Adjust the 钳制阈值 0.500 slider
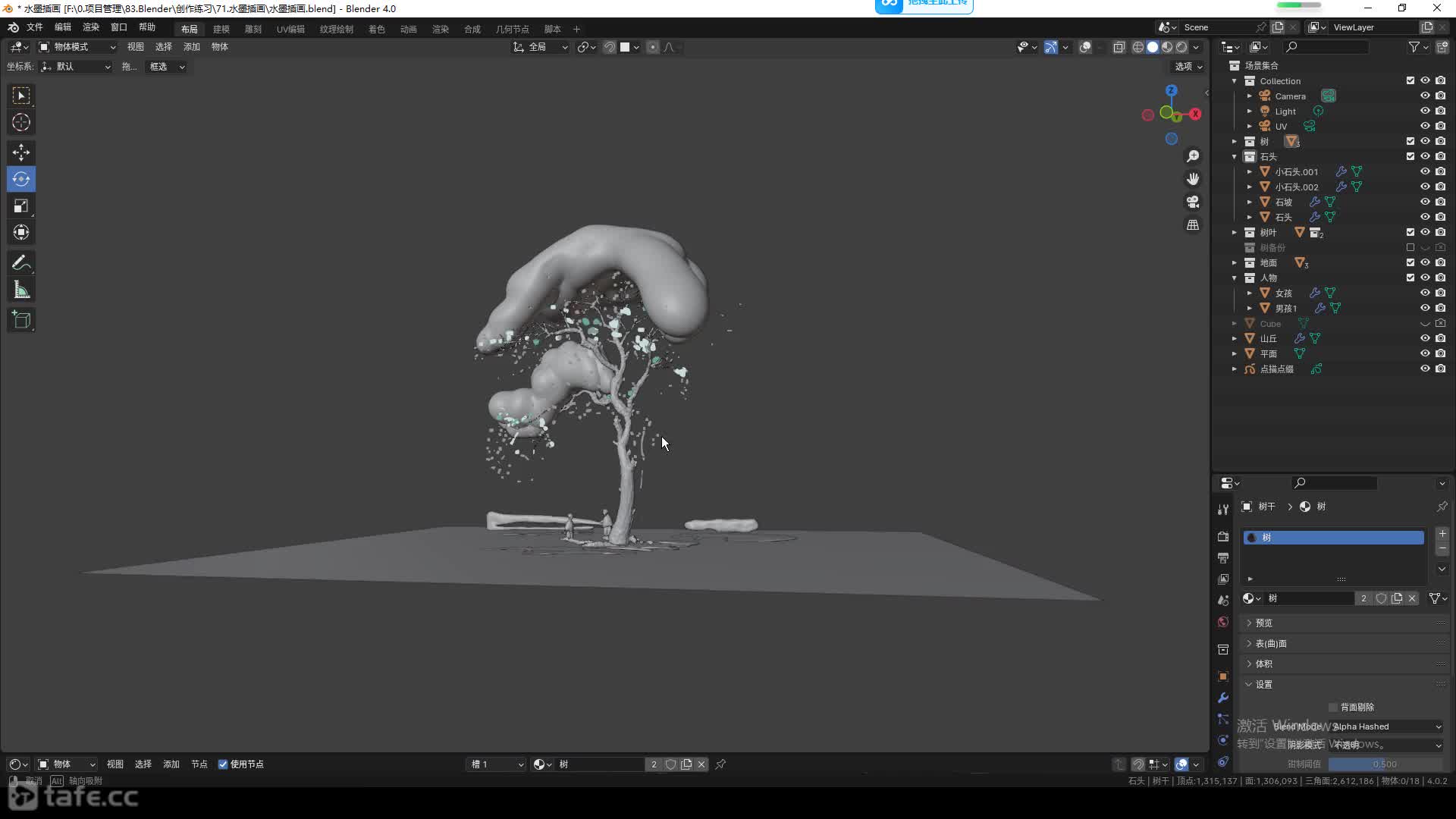1456x819 pixels. [x=1386, y=764]
